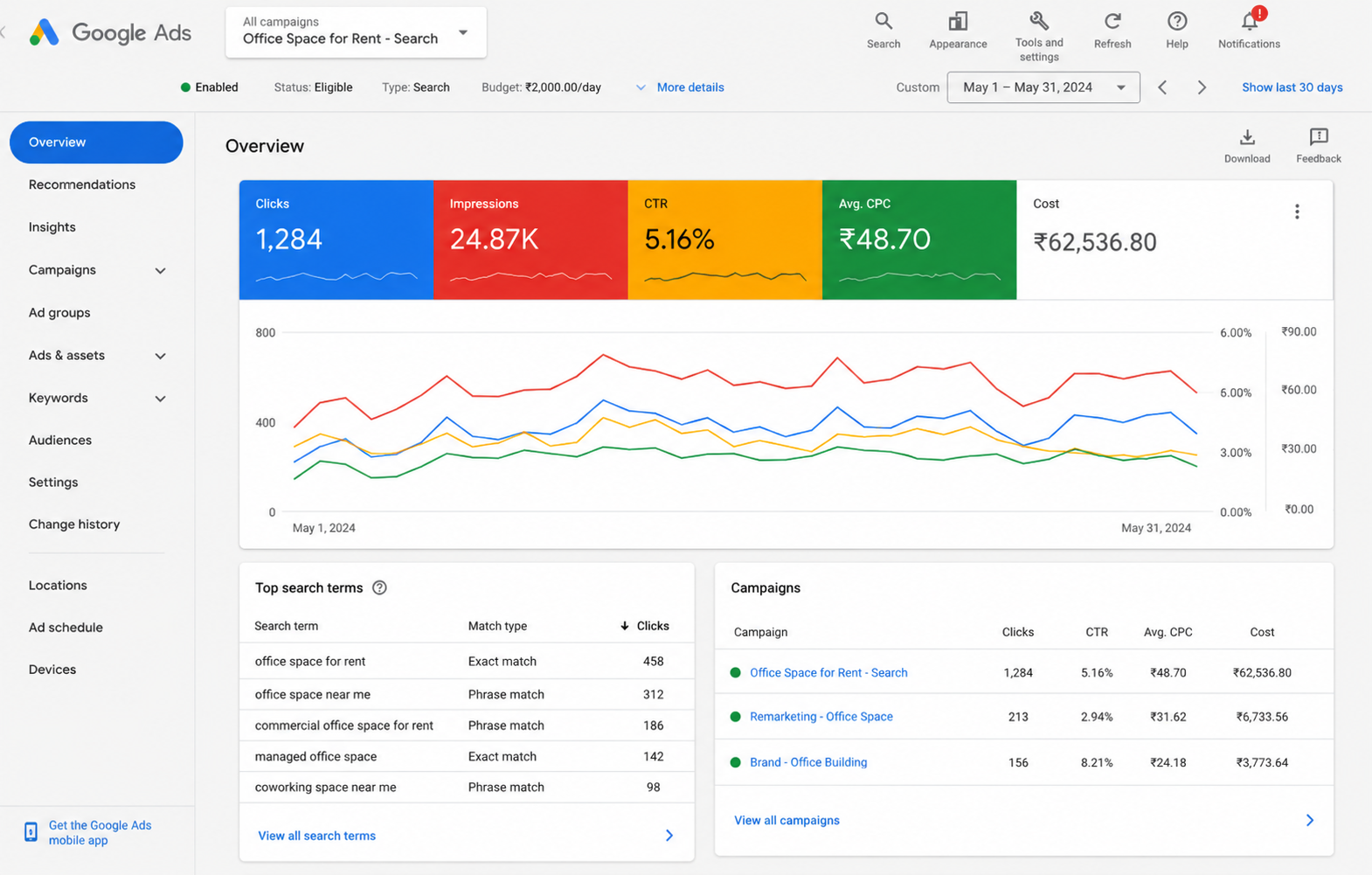Screen dimensions: 1372x875
Task: Open Office Space for Rent - Search campaign
Action: (828, 673)
